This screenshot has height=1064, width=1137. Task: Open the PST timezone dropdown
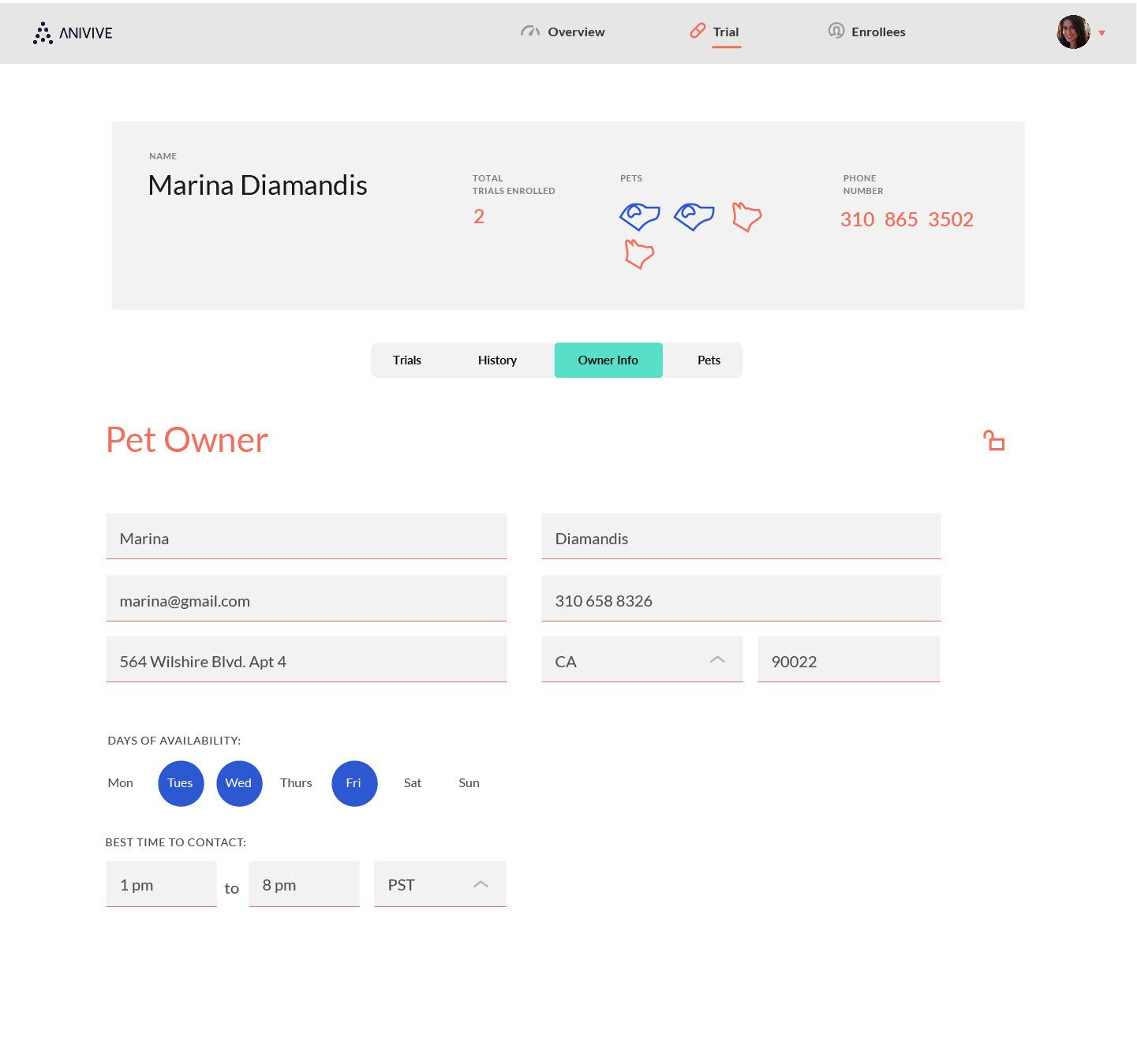(x=440, y=884)
